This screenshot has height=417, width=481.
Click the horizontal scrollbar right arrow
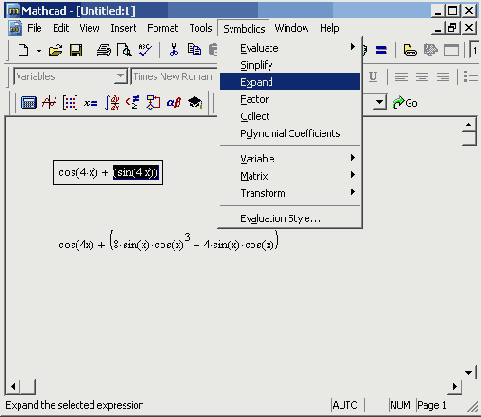[x=454, y=387]
